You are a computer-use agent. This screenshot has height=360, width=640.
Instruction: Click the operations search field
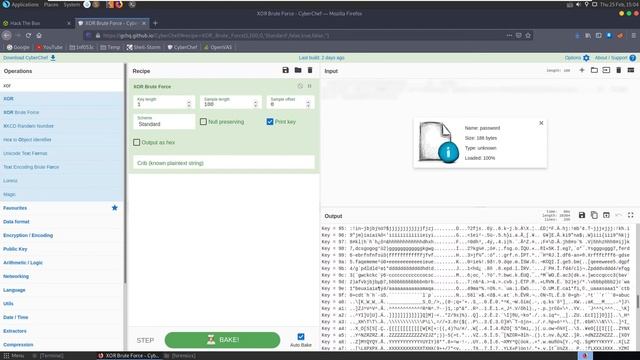(x=61, y=86)
